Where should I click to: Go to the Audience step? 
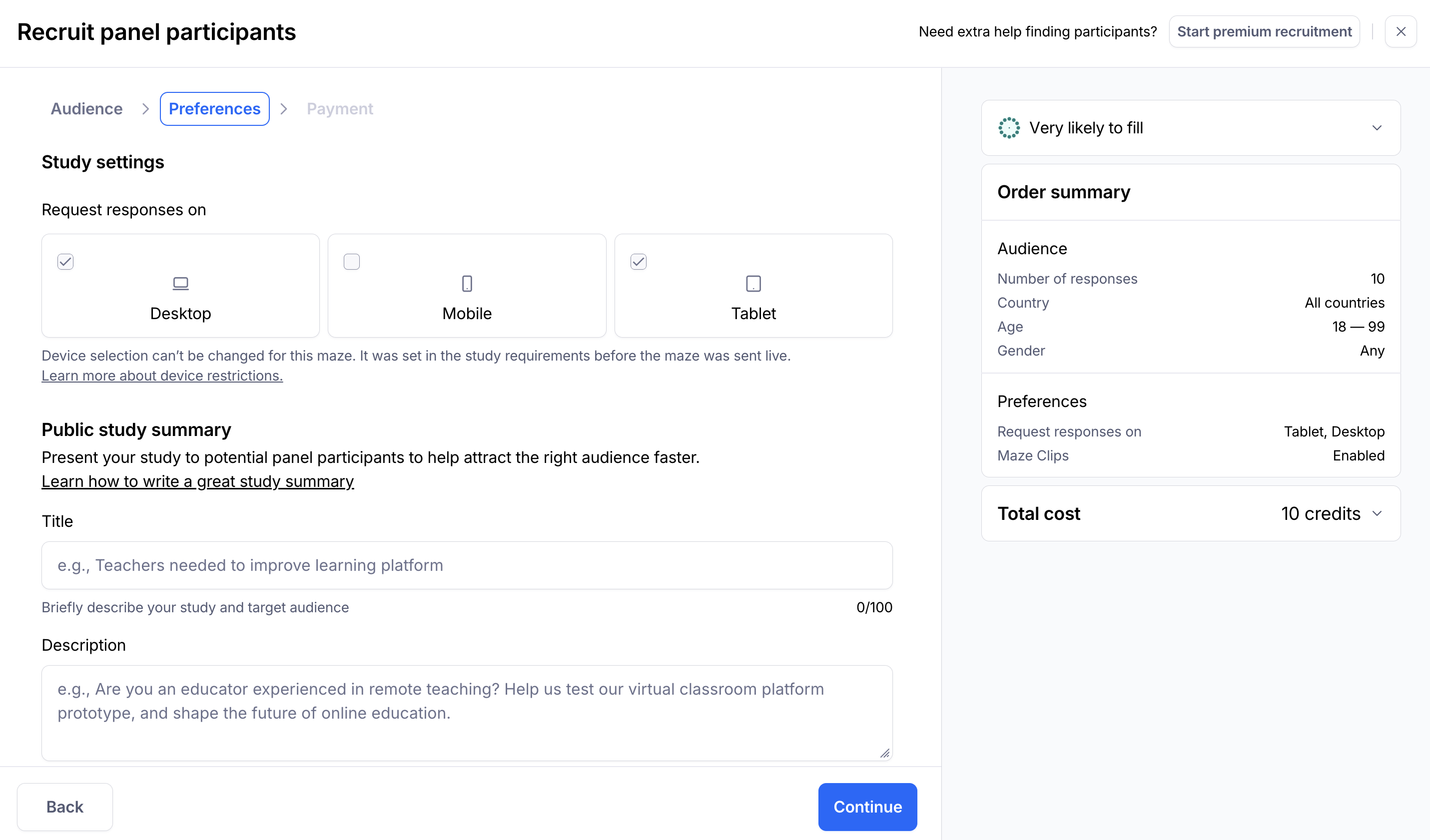coord(87,109)
